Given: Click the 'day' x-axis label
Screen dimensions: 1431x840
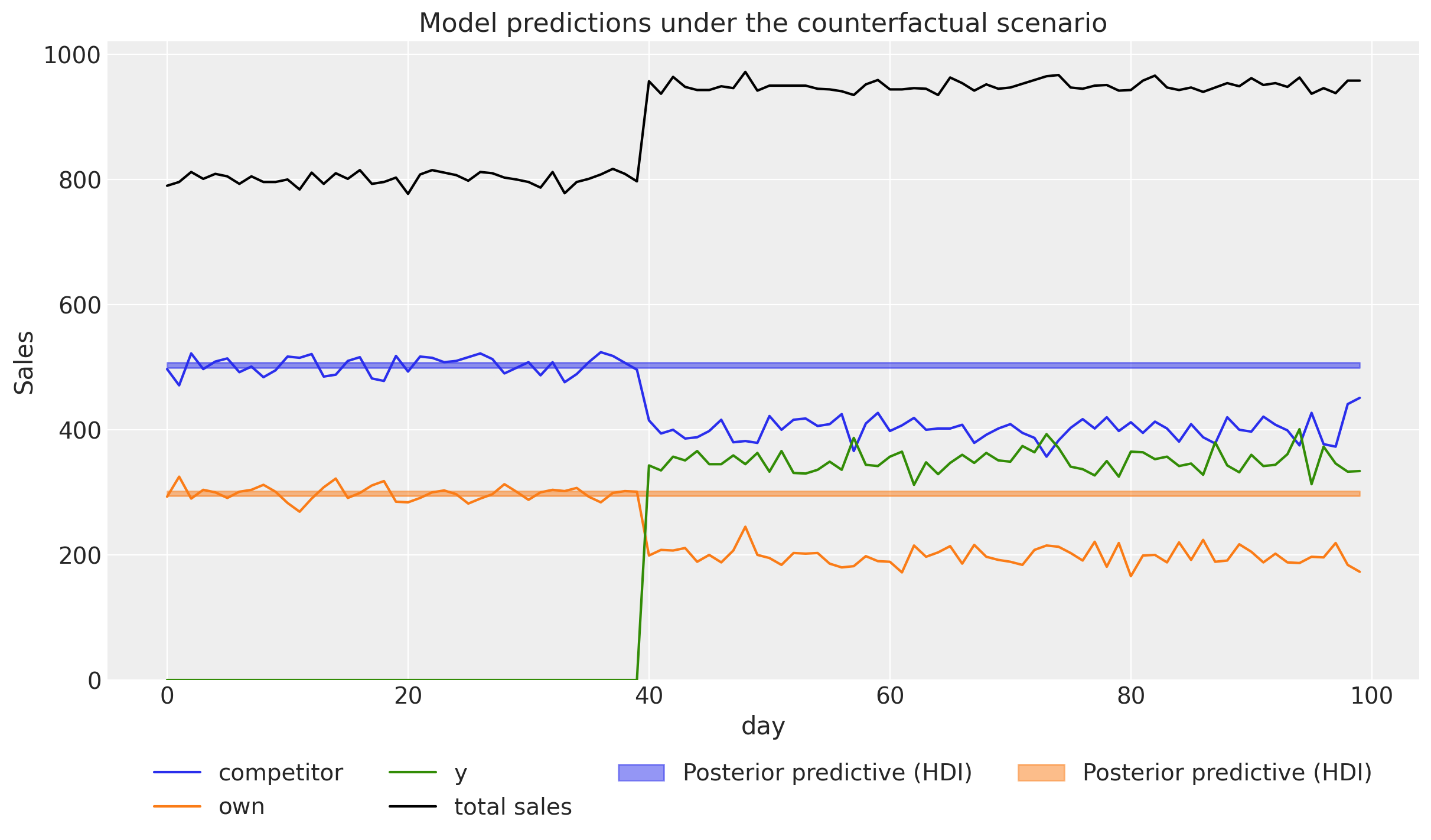Looking at the screenshot, I should click(763, 725).
